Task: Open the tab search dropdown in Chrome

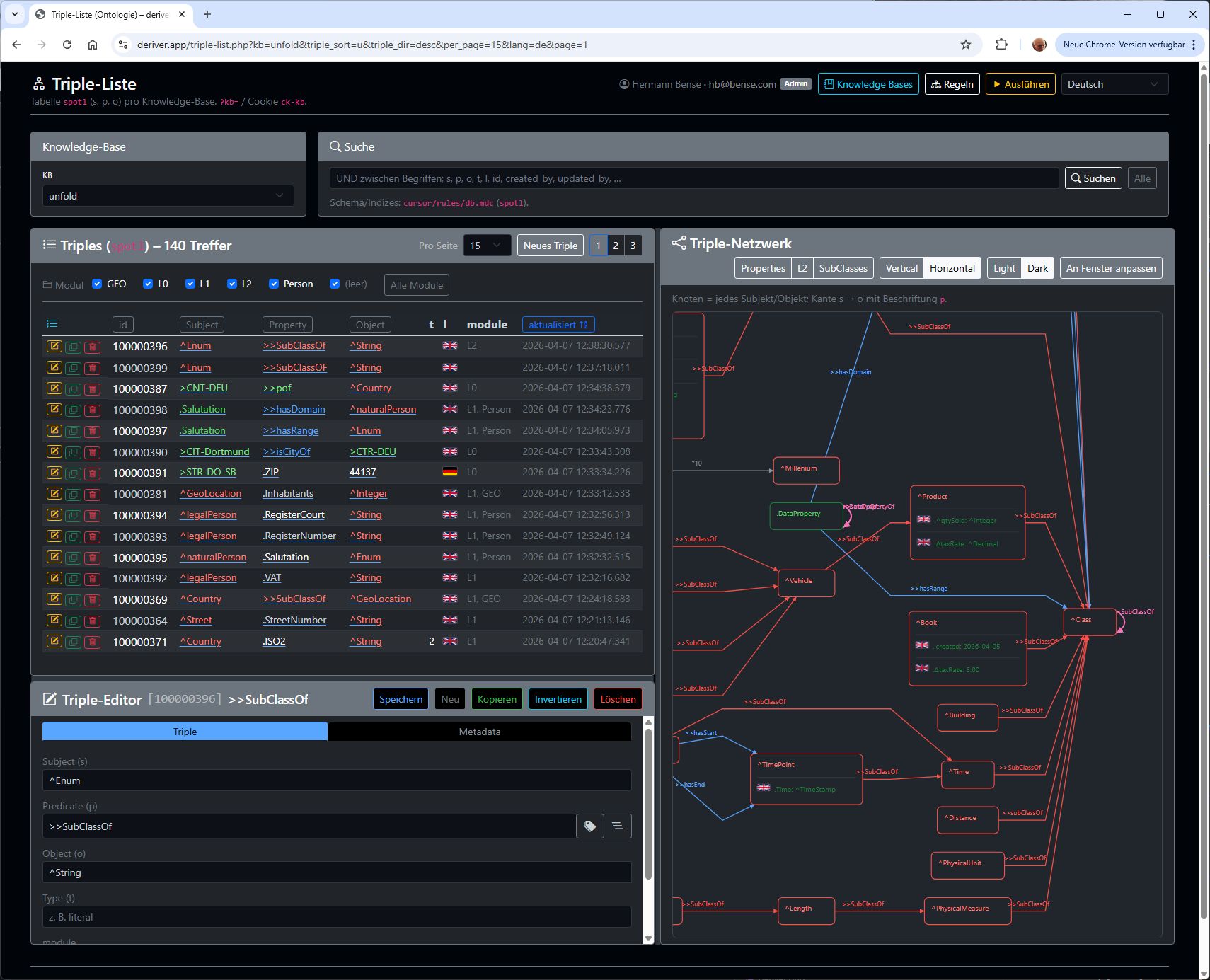Action: pos(14,14)
